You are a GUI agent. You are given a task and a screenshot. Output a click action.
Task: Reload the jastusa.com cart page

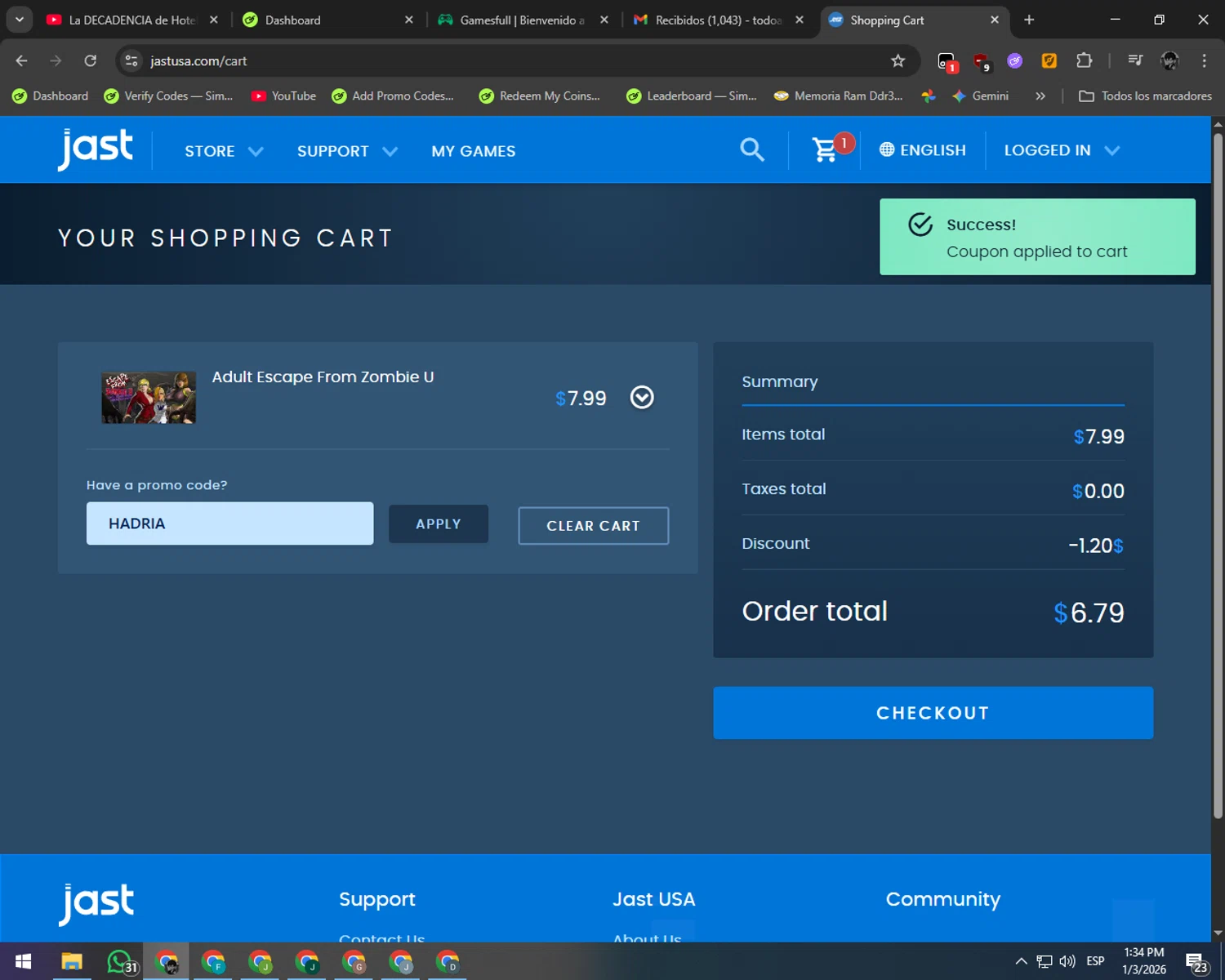[x=91, y=60]
